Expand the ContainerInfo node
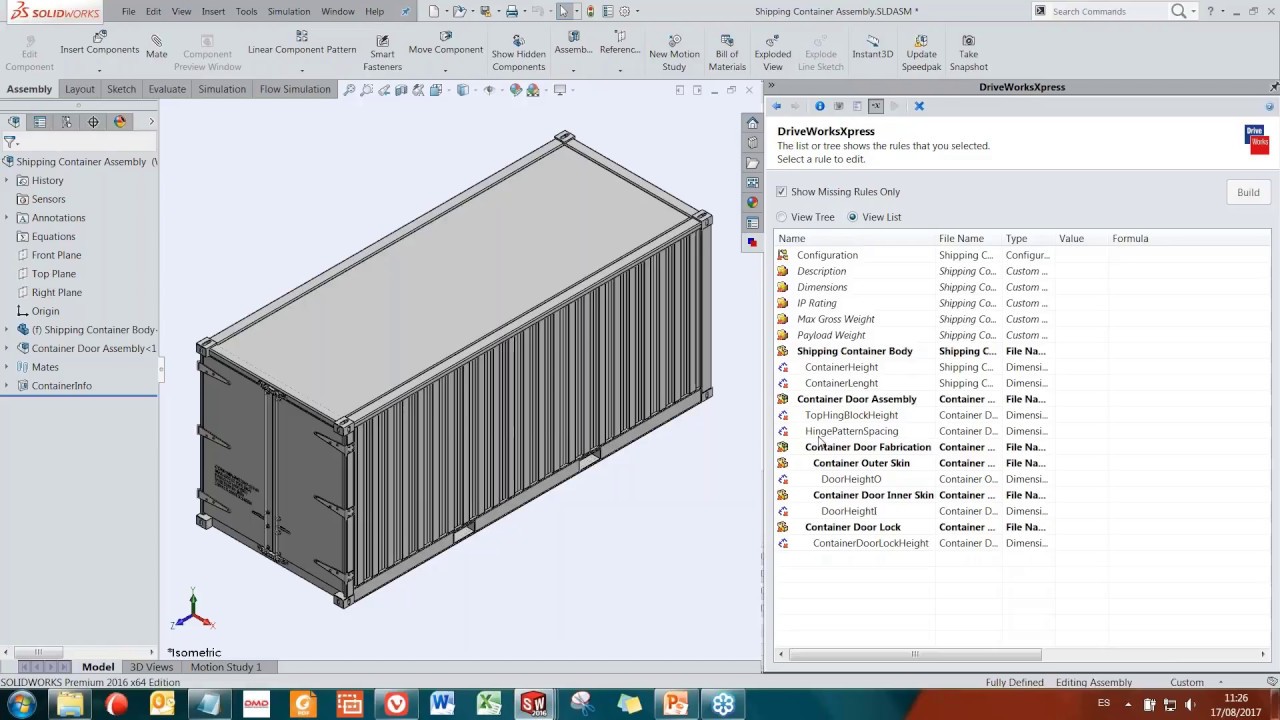 (6, 386)
